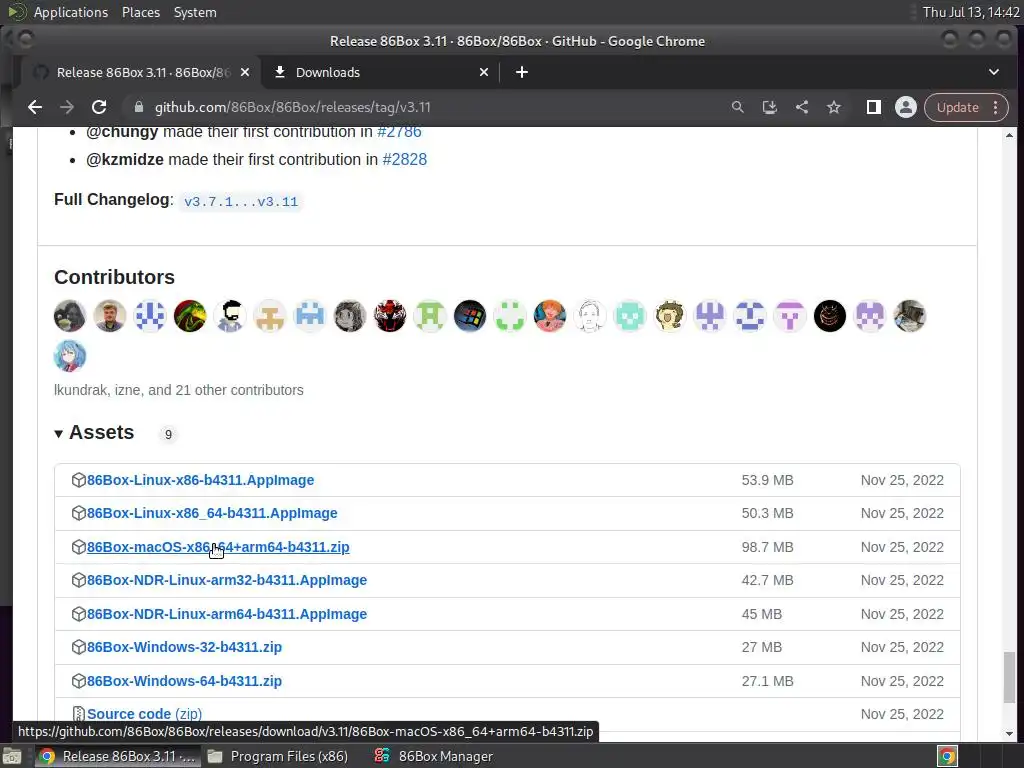Click the size 98.7 MB text

click(767, 547)
